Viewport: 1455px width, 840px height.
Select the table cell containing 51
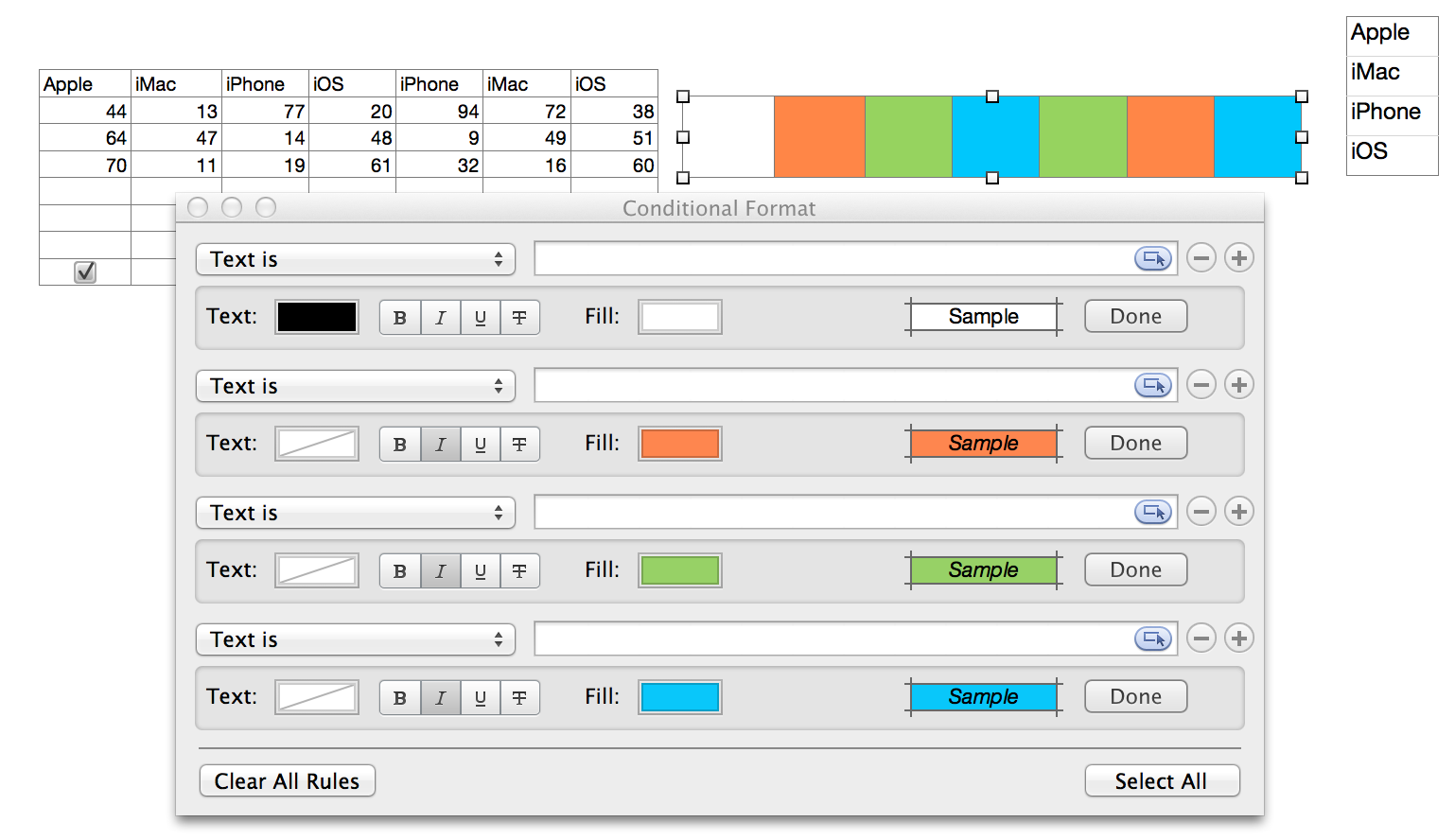[615, 138]
